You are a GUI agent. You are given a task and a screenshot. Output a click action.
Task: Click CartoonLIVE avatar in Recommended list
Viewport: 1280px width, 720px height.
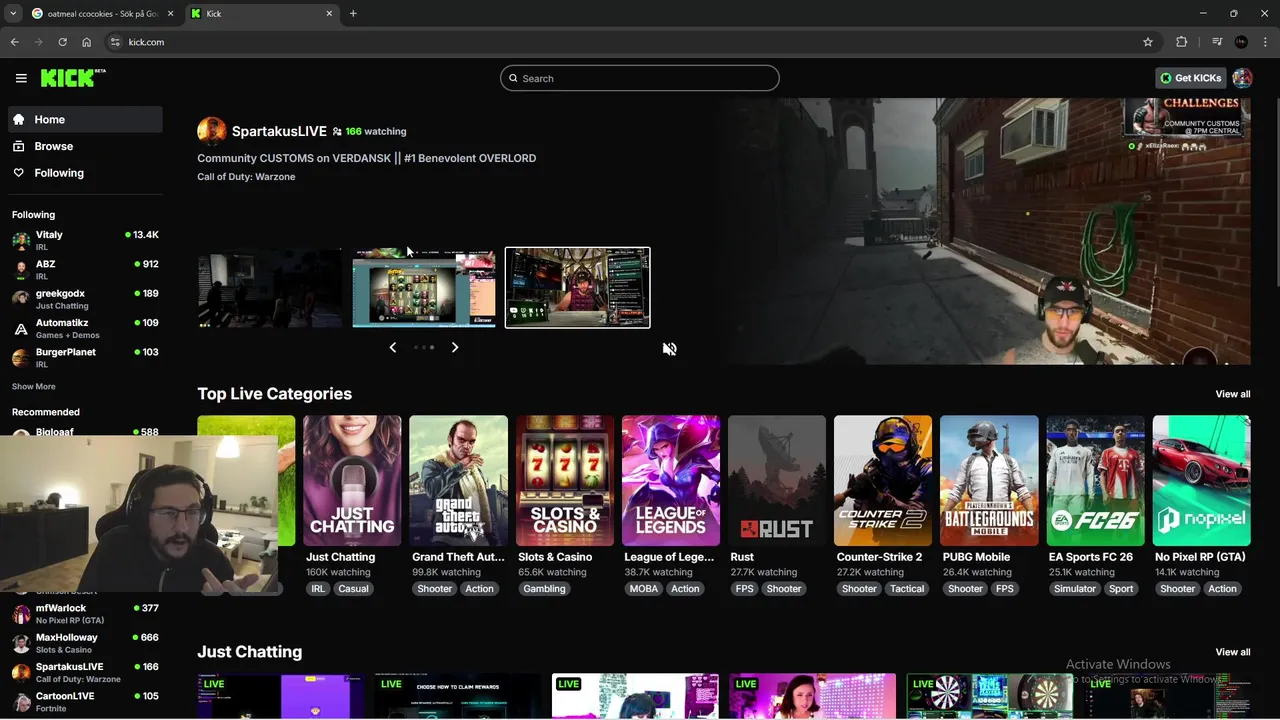[x=20, y=701]
